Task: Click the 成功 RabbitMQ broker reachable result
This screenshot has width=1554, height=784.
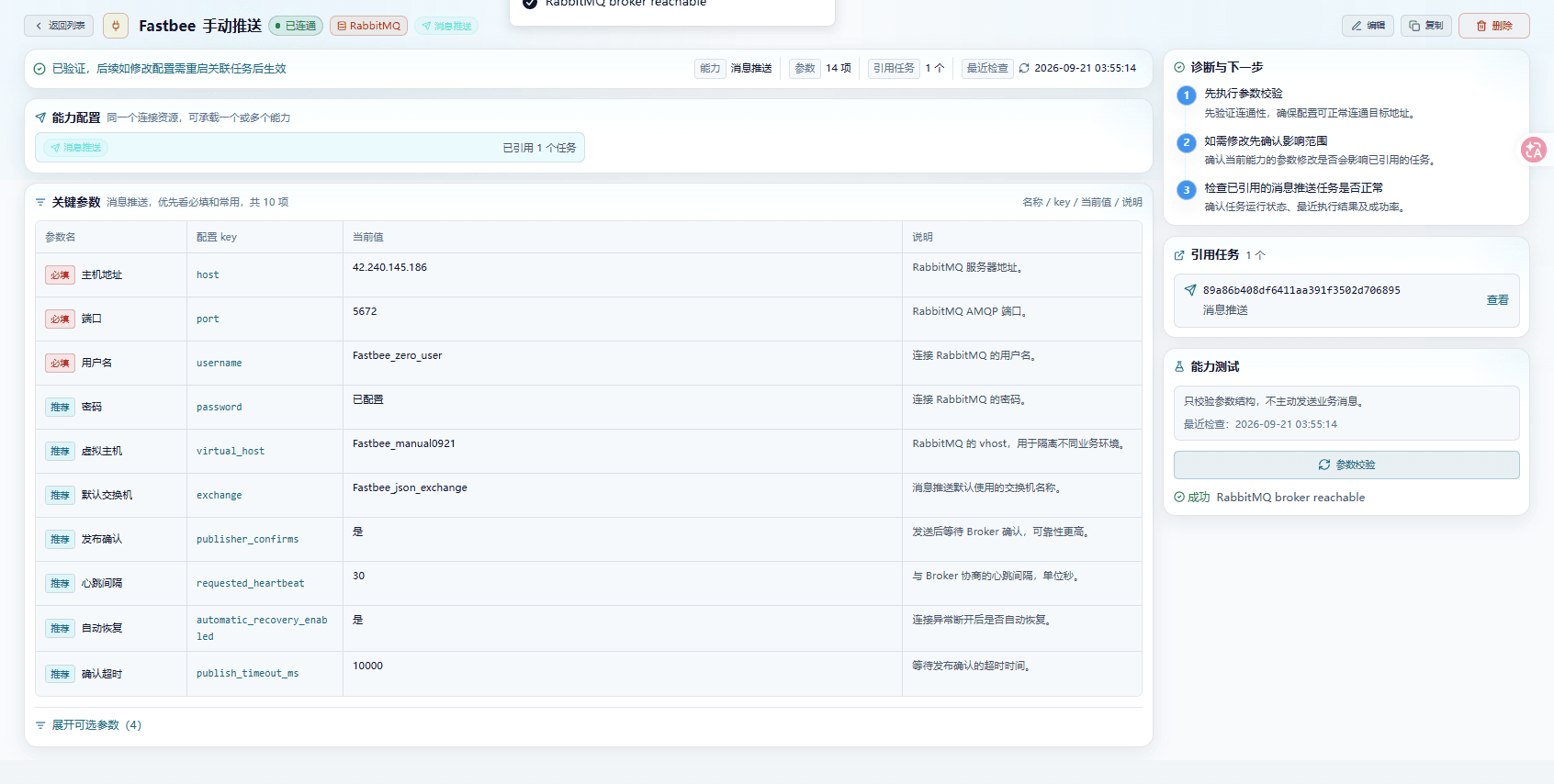Action: tap(1269, 498)
